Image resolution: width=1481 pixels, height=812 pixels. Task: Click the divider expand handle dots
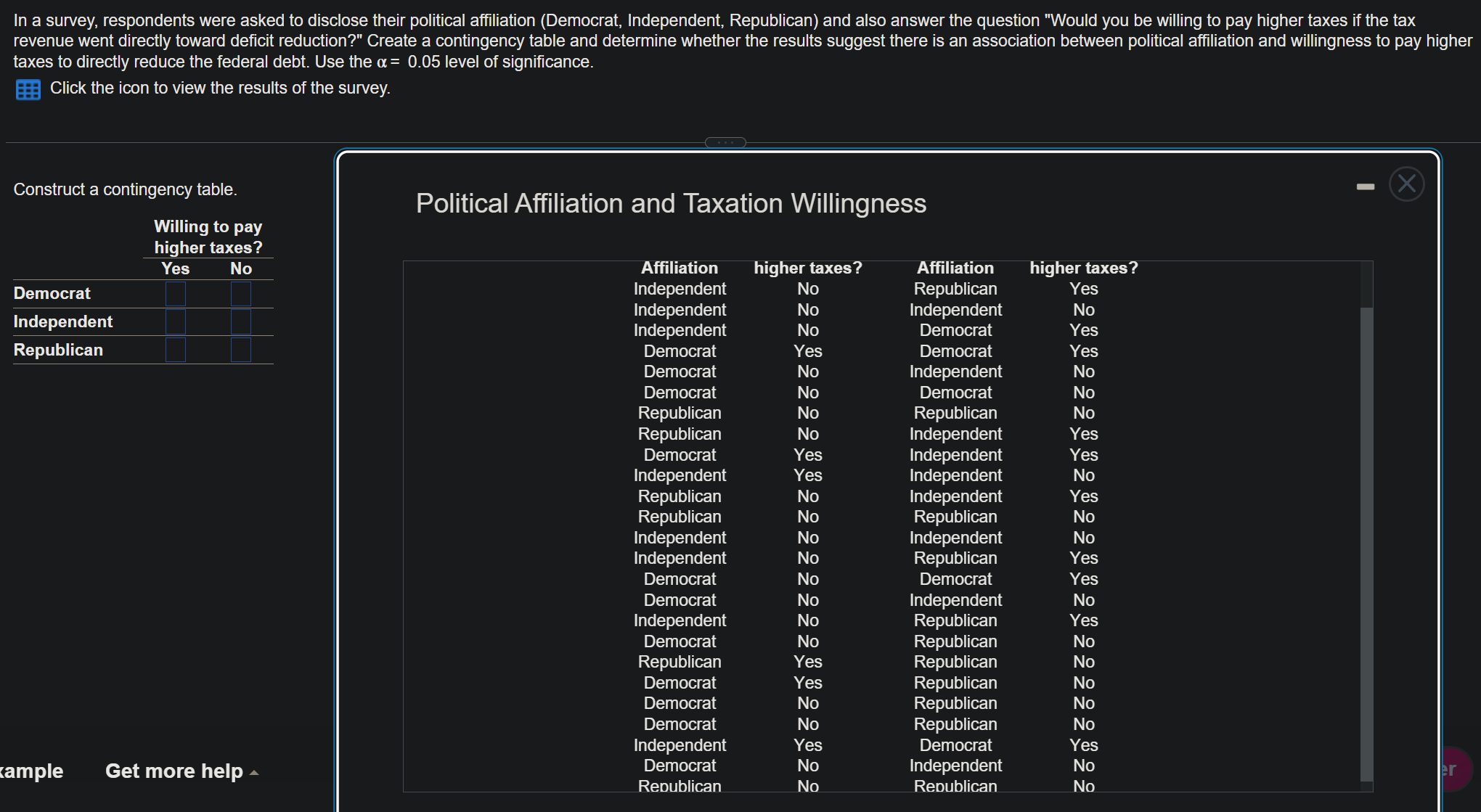point(725,143)
